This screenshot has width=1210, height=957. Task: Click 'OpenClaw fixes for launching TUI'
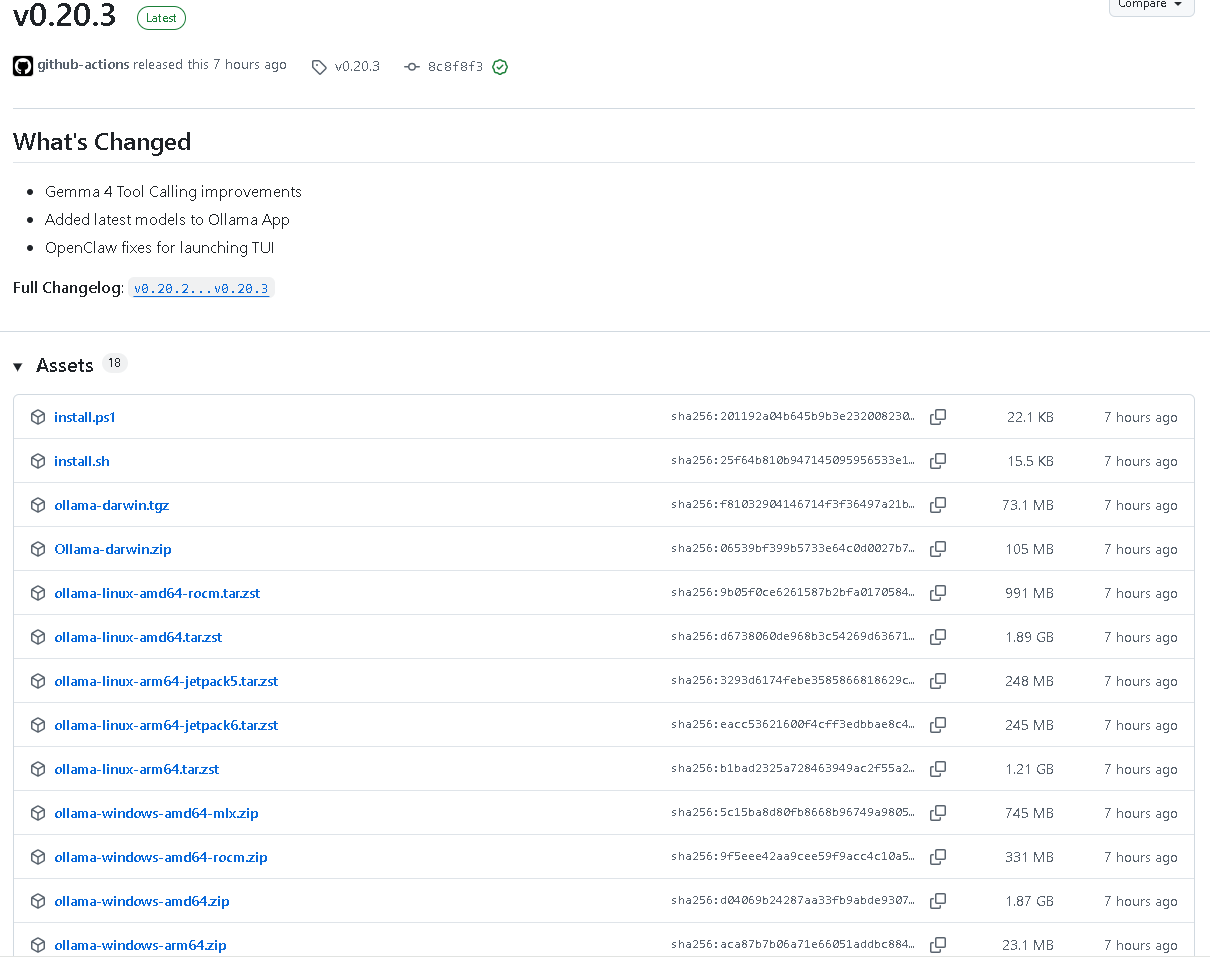(x=159, y=247)
